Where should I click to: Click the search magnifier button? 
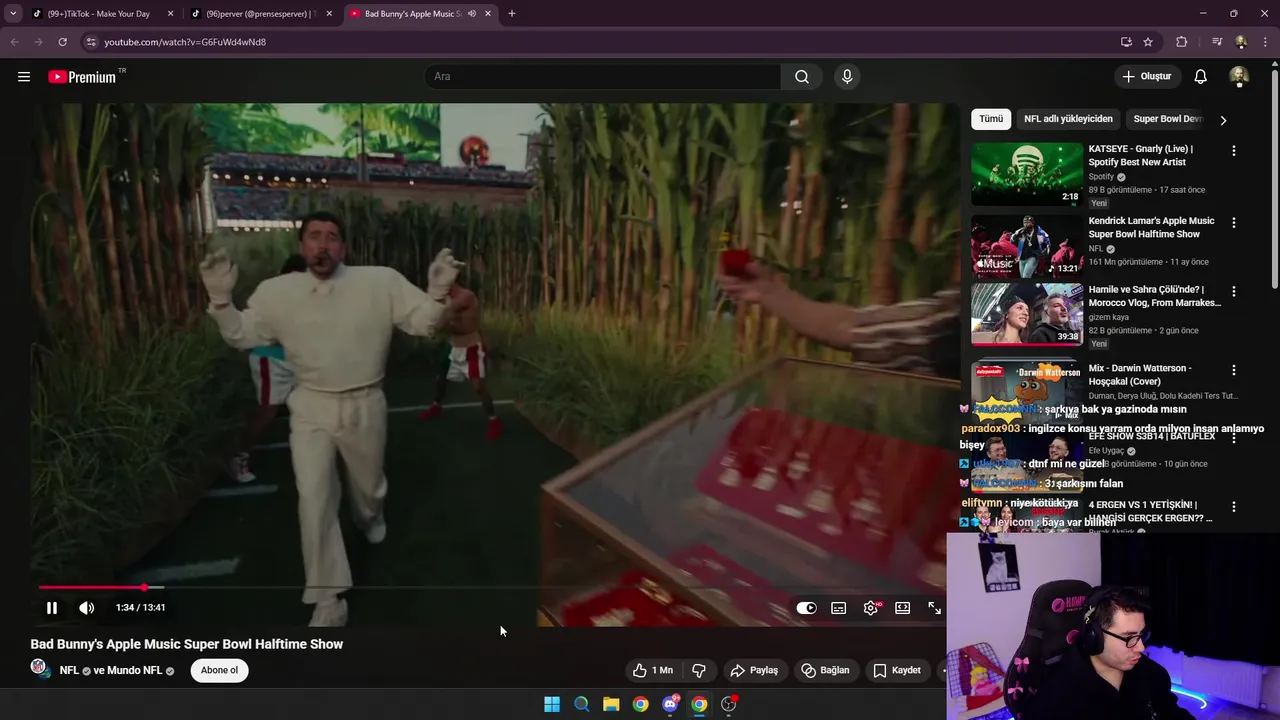point(802,77)
